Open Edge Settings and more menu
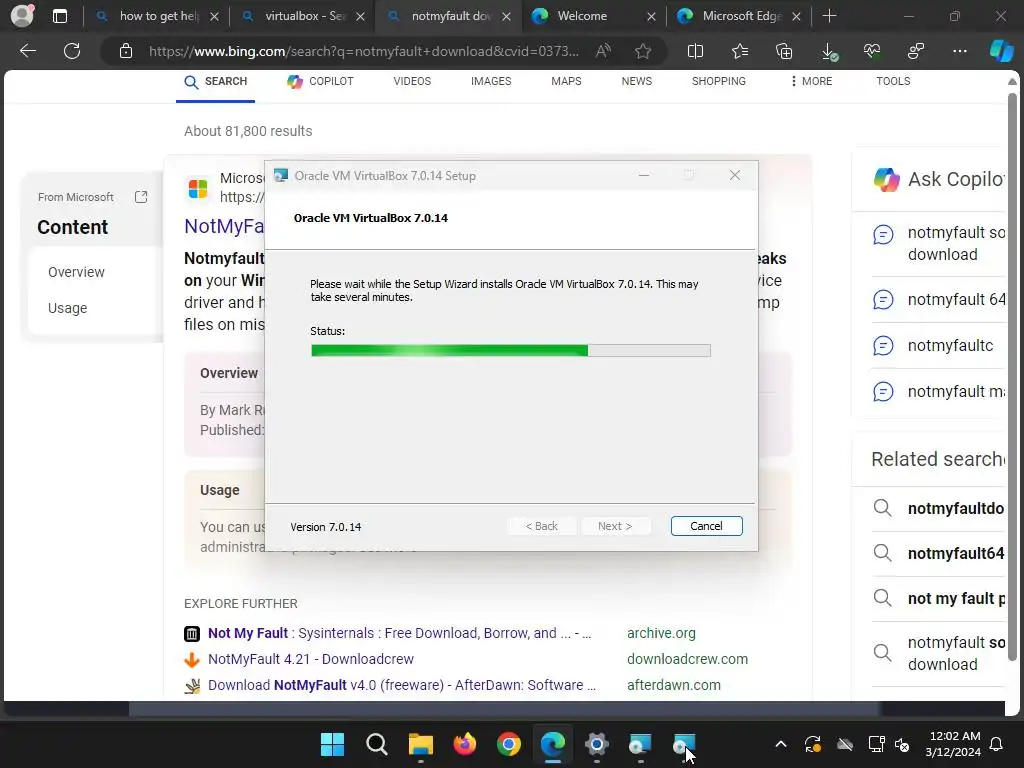 pyautogui.click(x=959, y=51)
